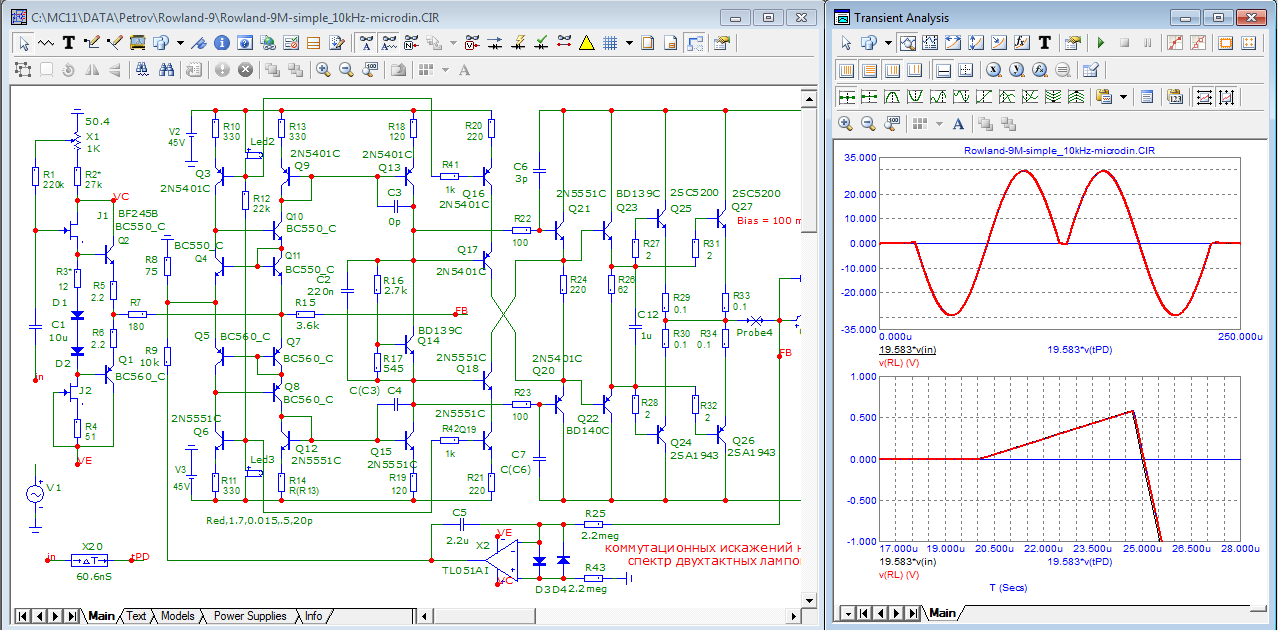Click the Info page tab
The height and width of the screenshot is (630, 1278).
[313, 616]
